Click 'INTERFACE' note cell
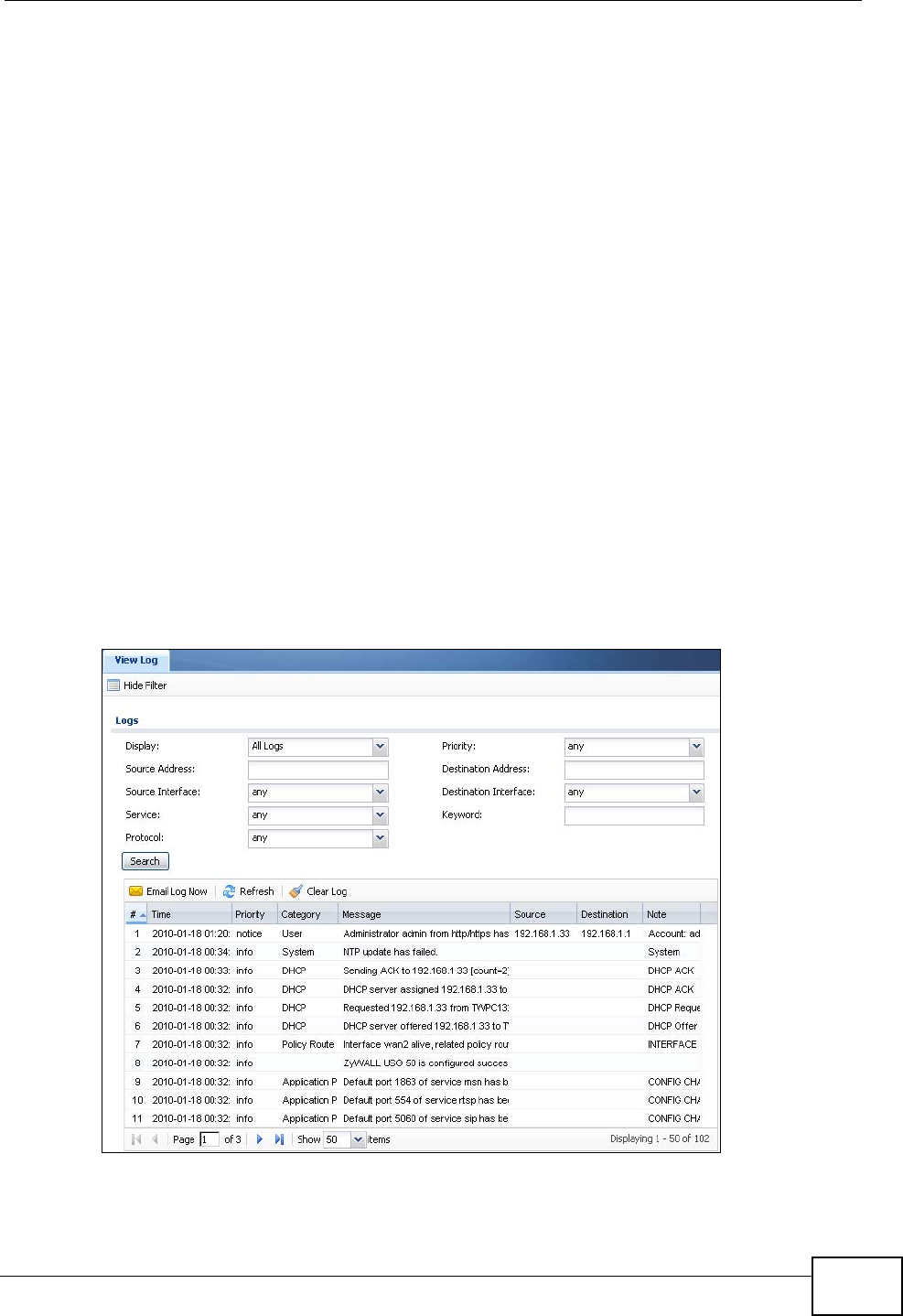Screen dimensions: 903x1316 [x=672, y=1044]
